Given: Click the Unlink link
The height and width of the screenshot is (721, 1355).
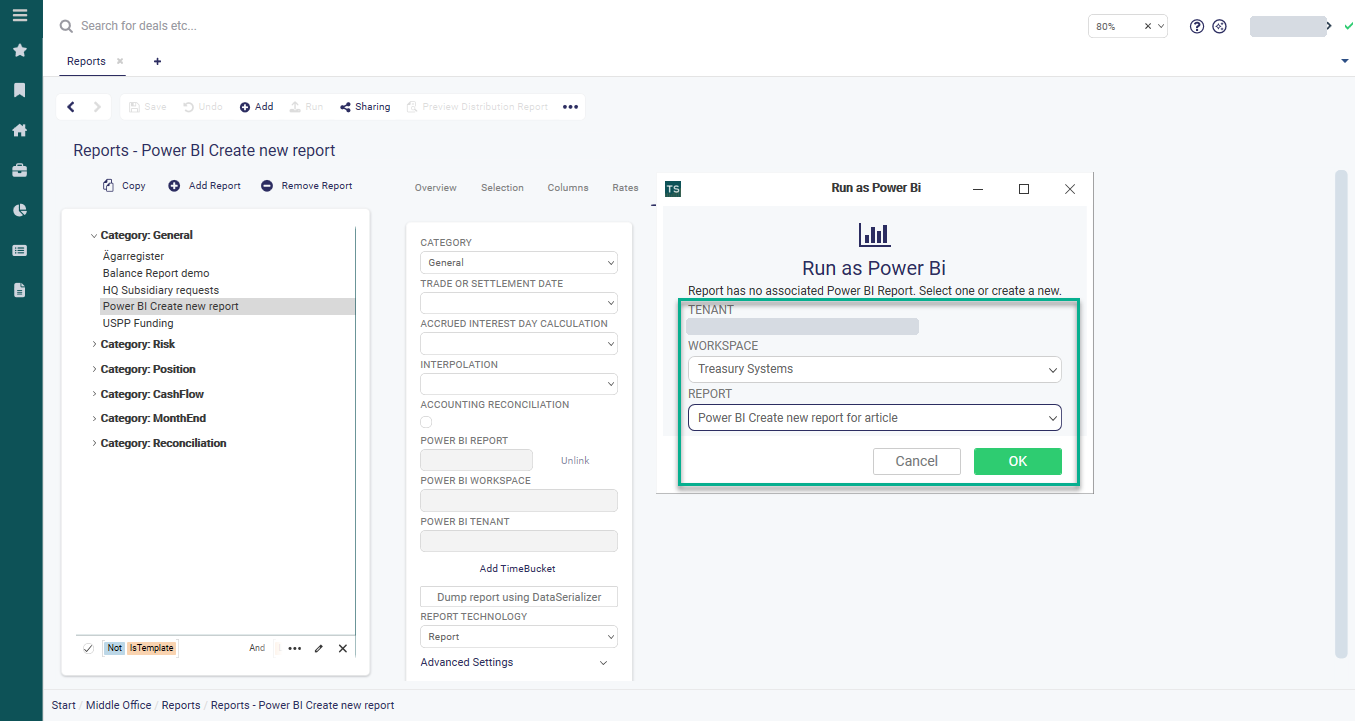Looking at the screenshot, I should (x=575, y=461).
